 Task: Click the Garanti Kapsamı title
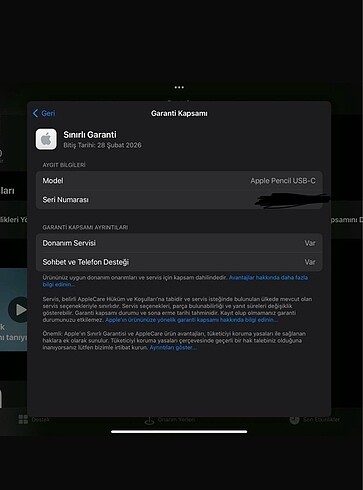point(179,113)
